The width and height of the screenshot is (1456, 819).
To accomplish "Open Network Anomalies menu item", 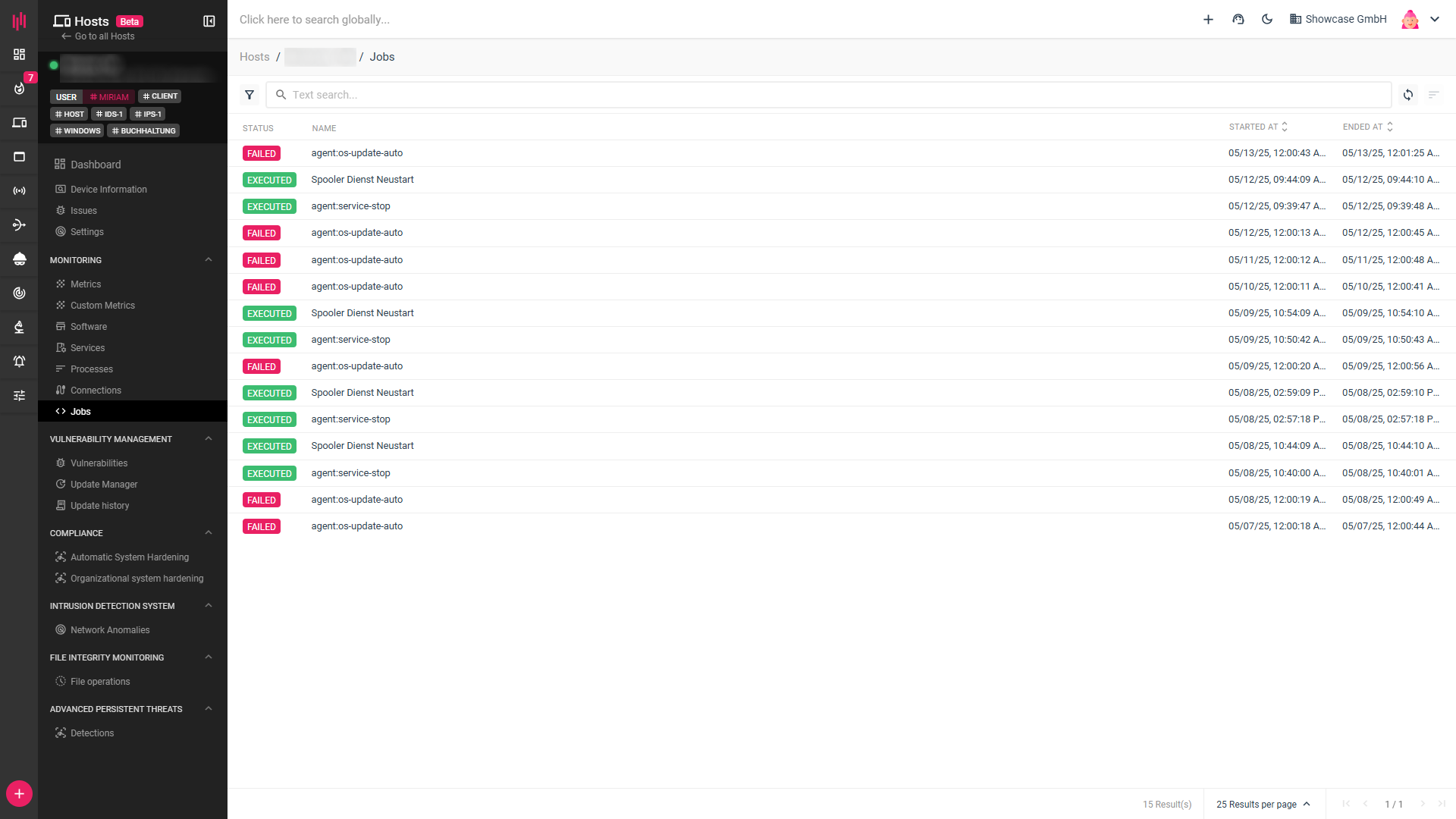I will tap(110, 629).
